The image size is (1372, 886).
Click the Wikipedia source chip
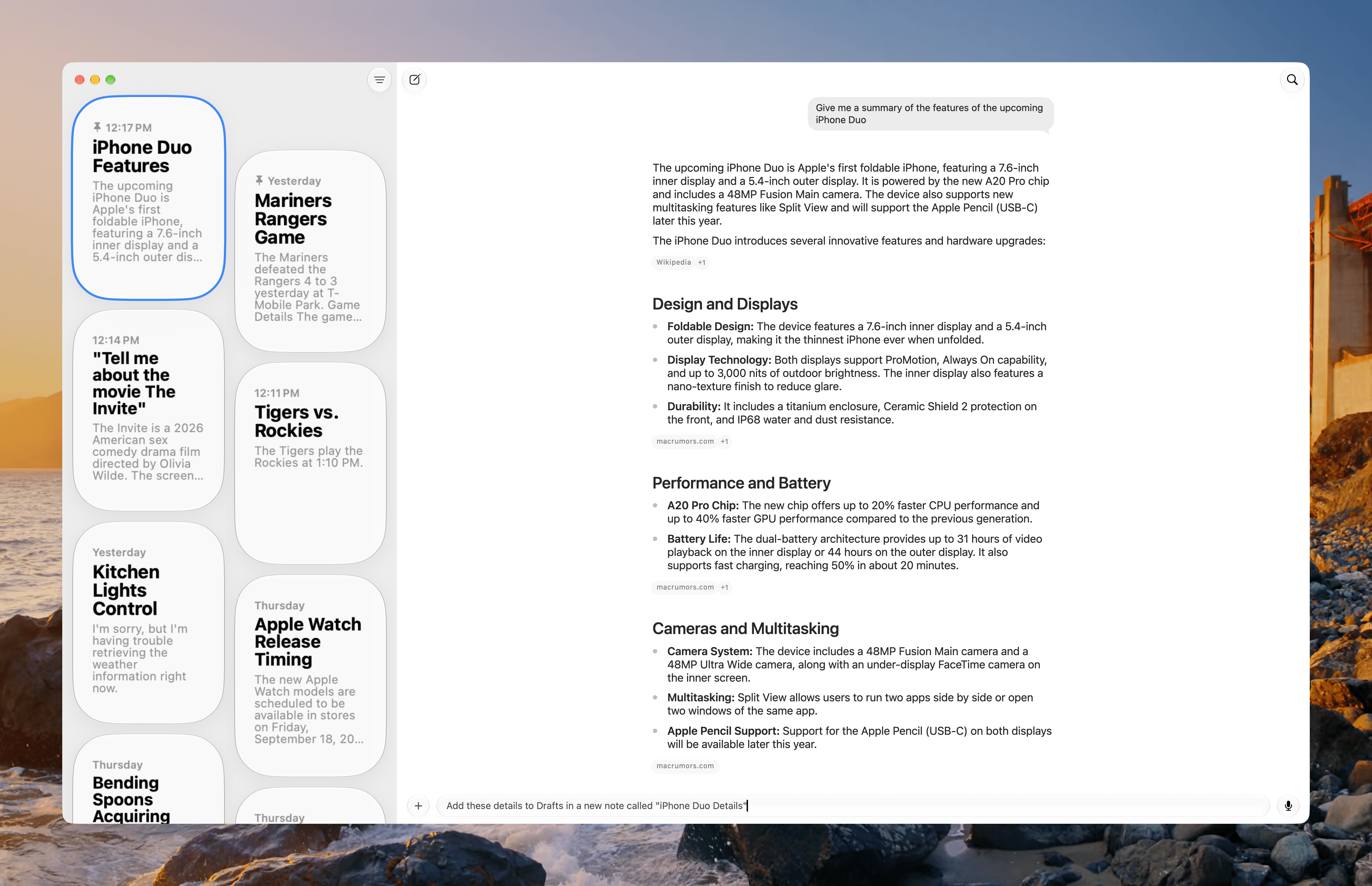(x=674, y=262)
